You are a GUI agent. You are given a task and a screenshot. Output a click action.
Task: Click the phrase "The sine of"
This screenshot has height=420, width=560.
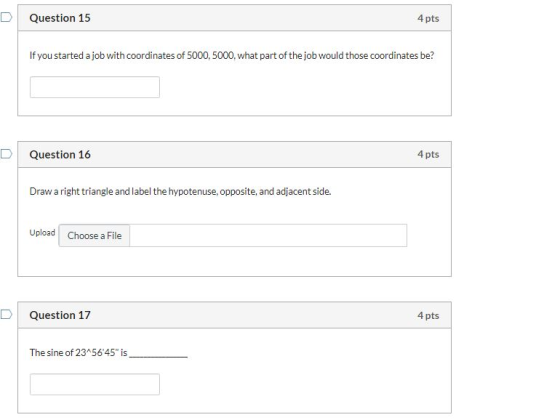(x=51, y=353)
